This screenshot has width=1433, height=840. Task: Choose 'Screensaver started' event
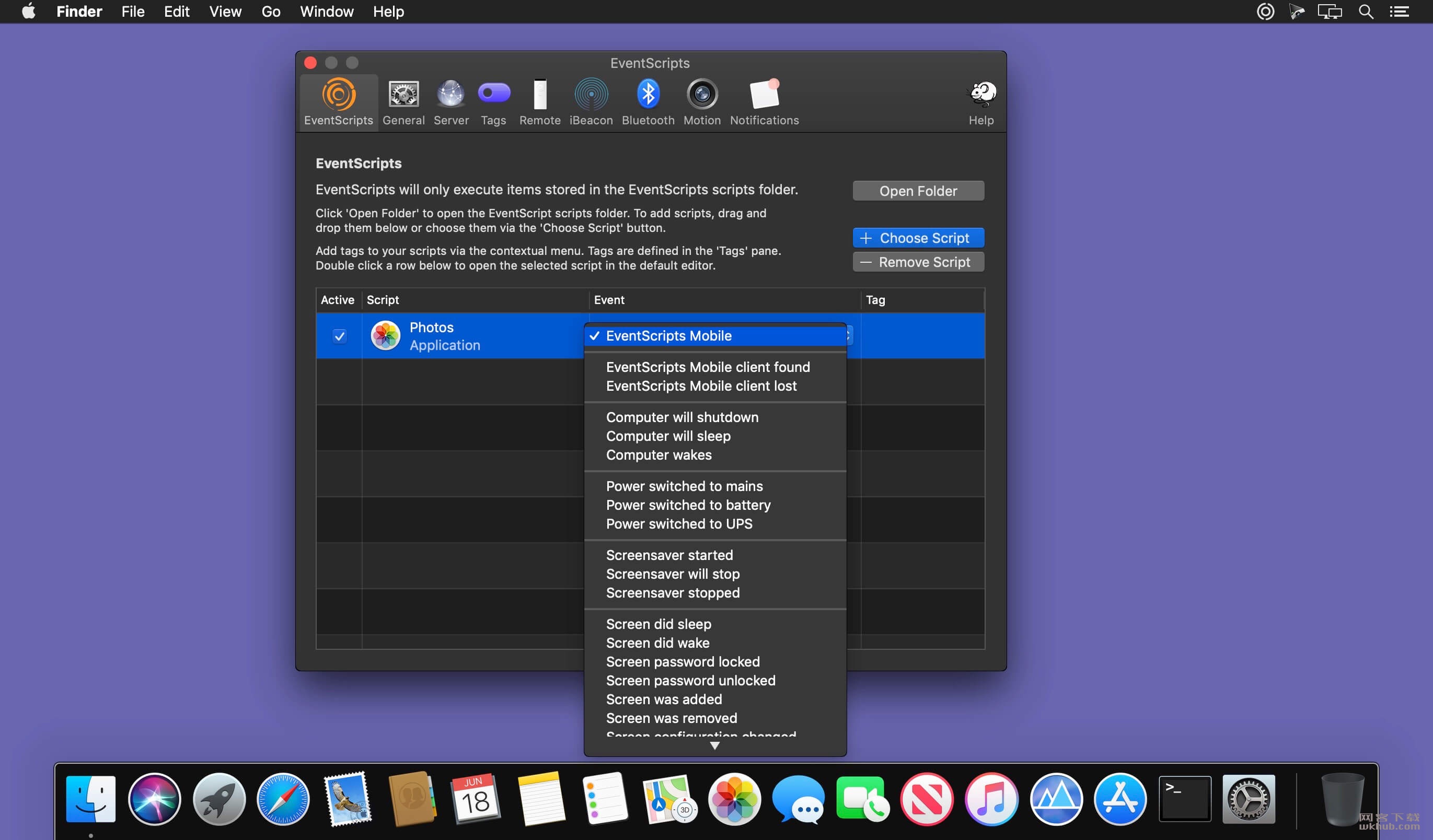(x=715, y=555)
